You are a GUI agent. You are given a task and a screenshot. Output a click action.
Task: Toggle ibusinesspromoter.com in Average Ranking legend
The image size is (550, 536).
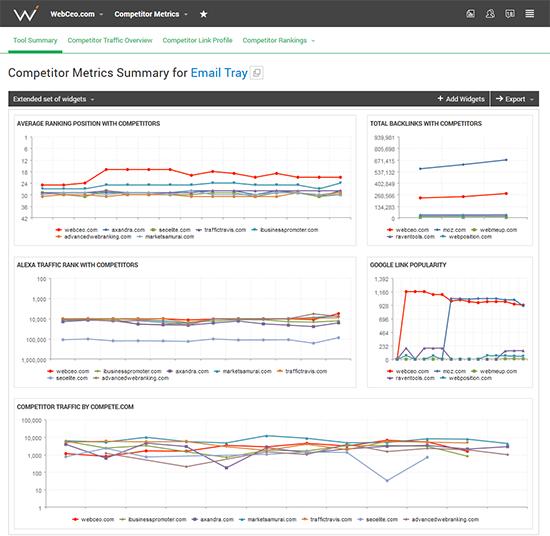tap(285, 230)
